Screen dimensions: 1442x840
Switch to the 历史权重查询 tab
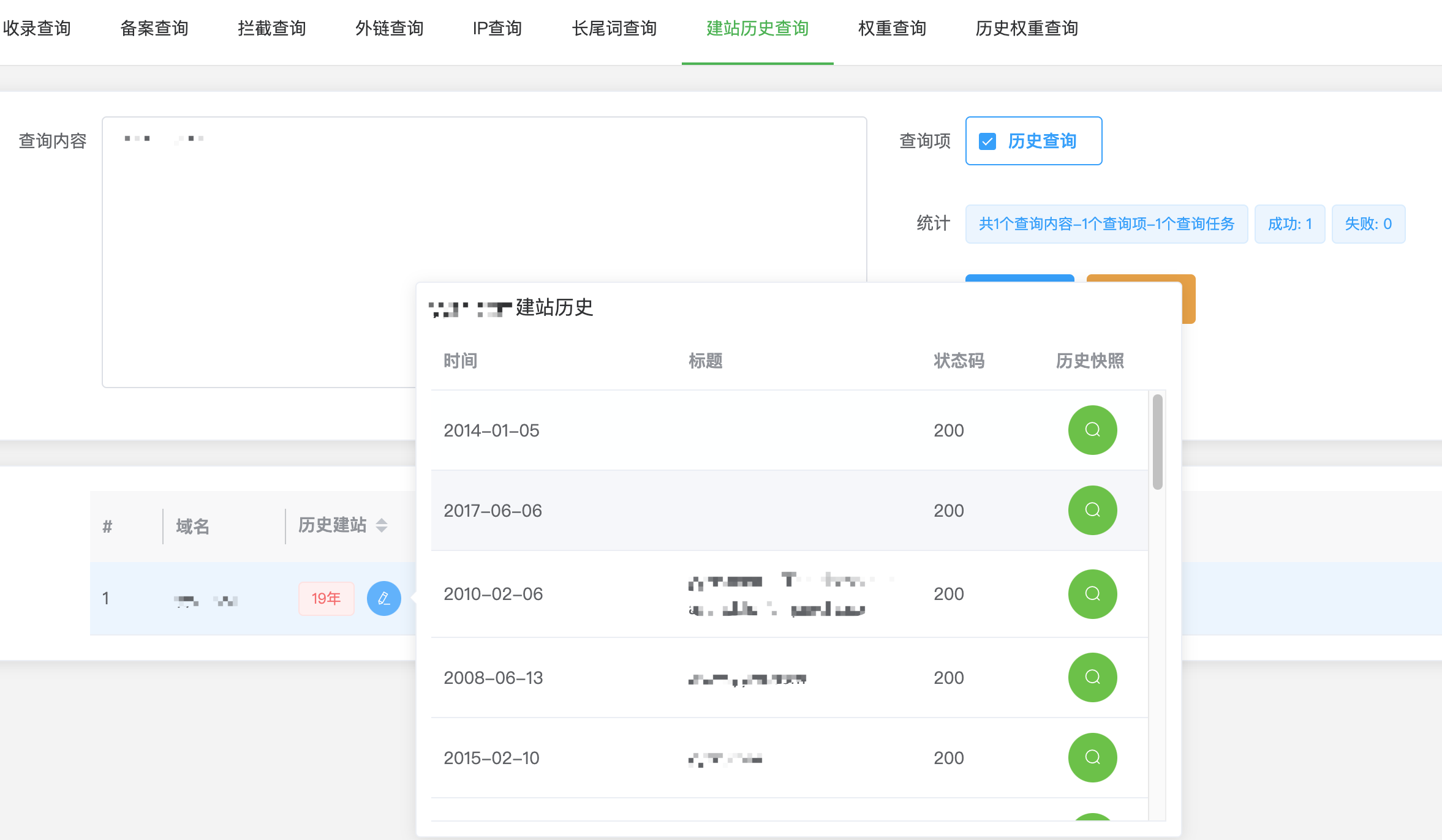coord(1027,28)
